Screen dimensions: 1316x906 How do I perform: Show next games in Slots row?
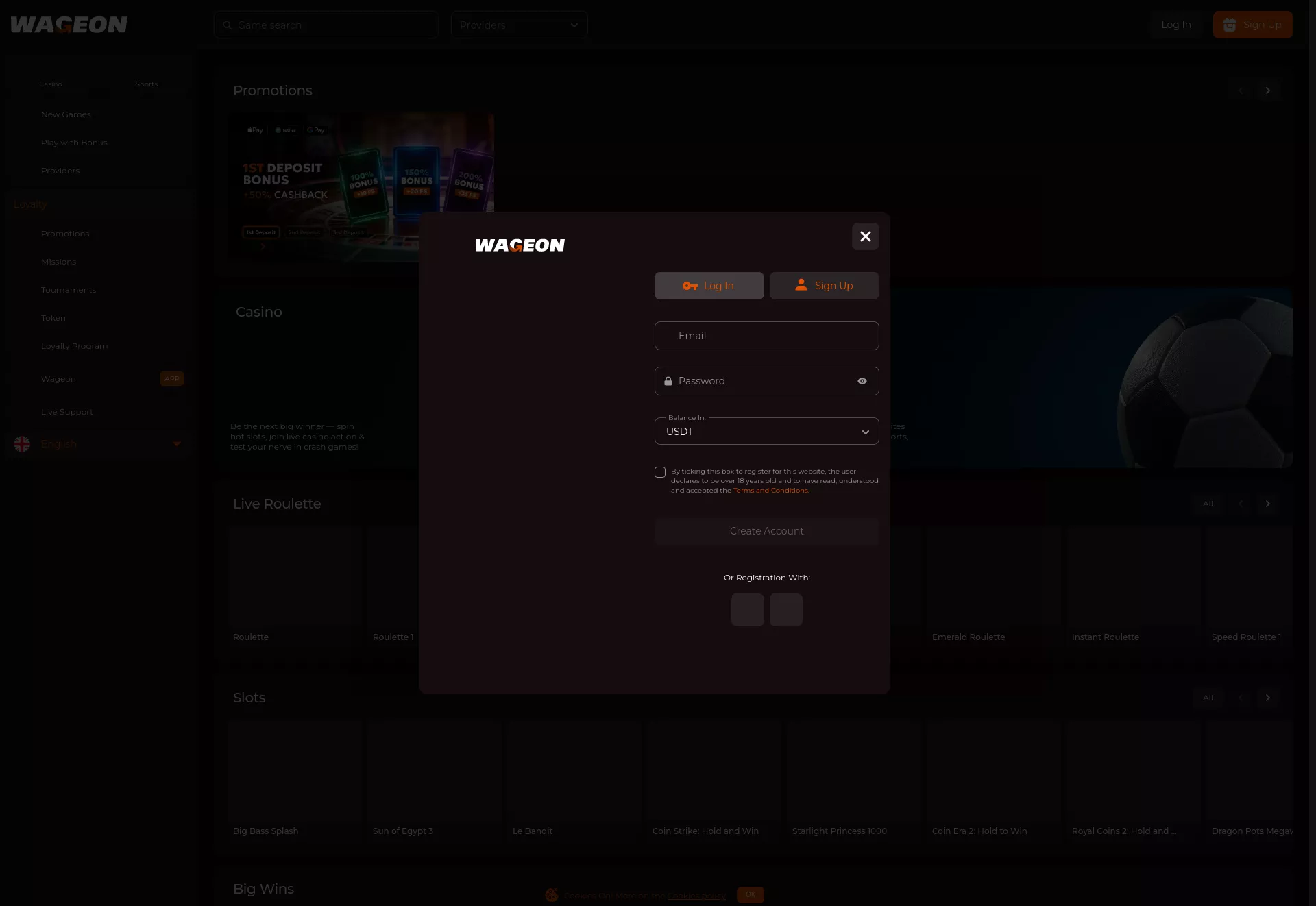(x=1267, y=698)
